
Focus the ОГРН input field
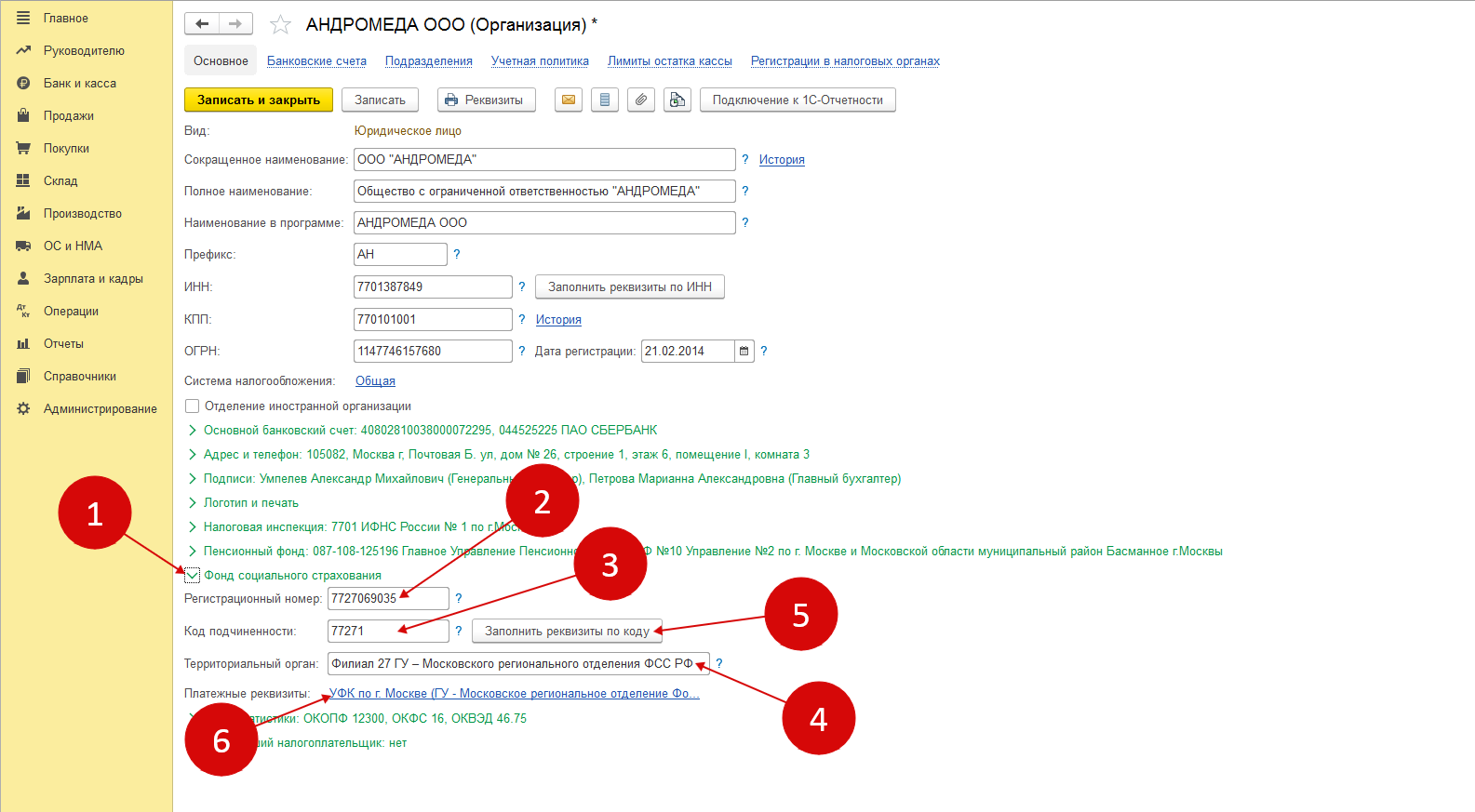pos(433,352)
